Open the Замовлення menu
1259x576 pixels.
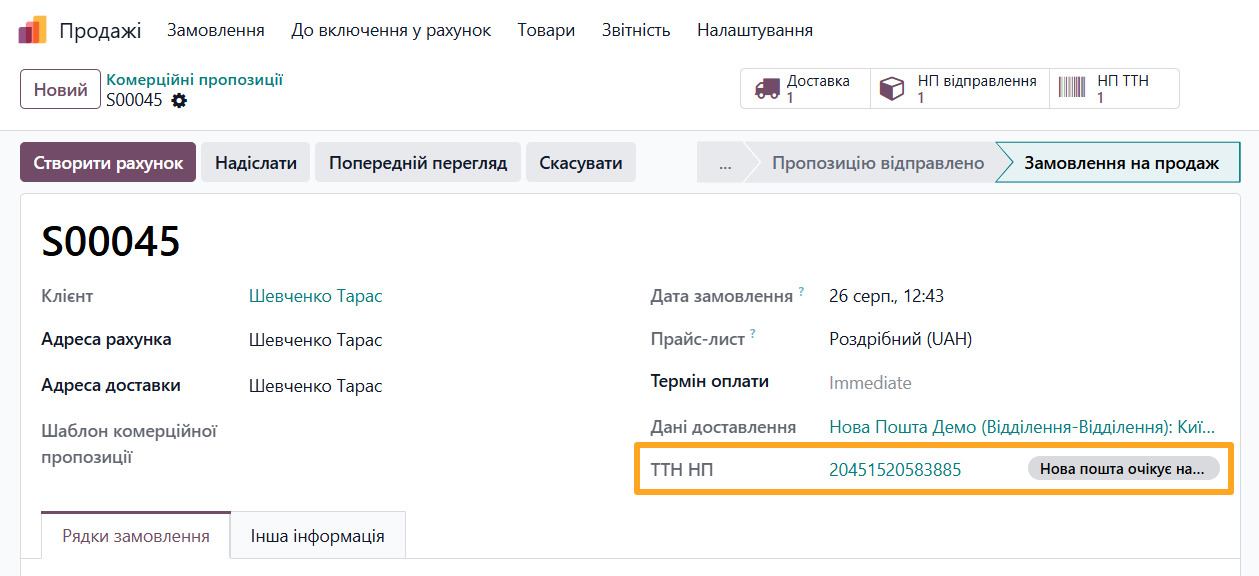pos(216,30)
